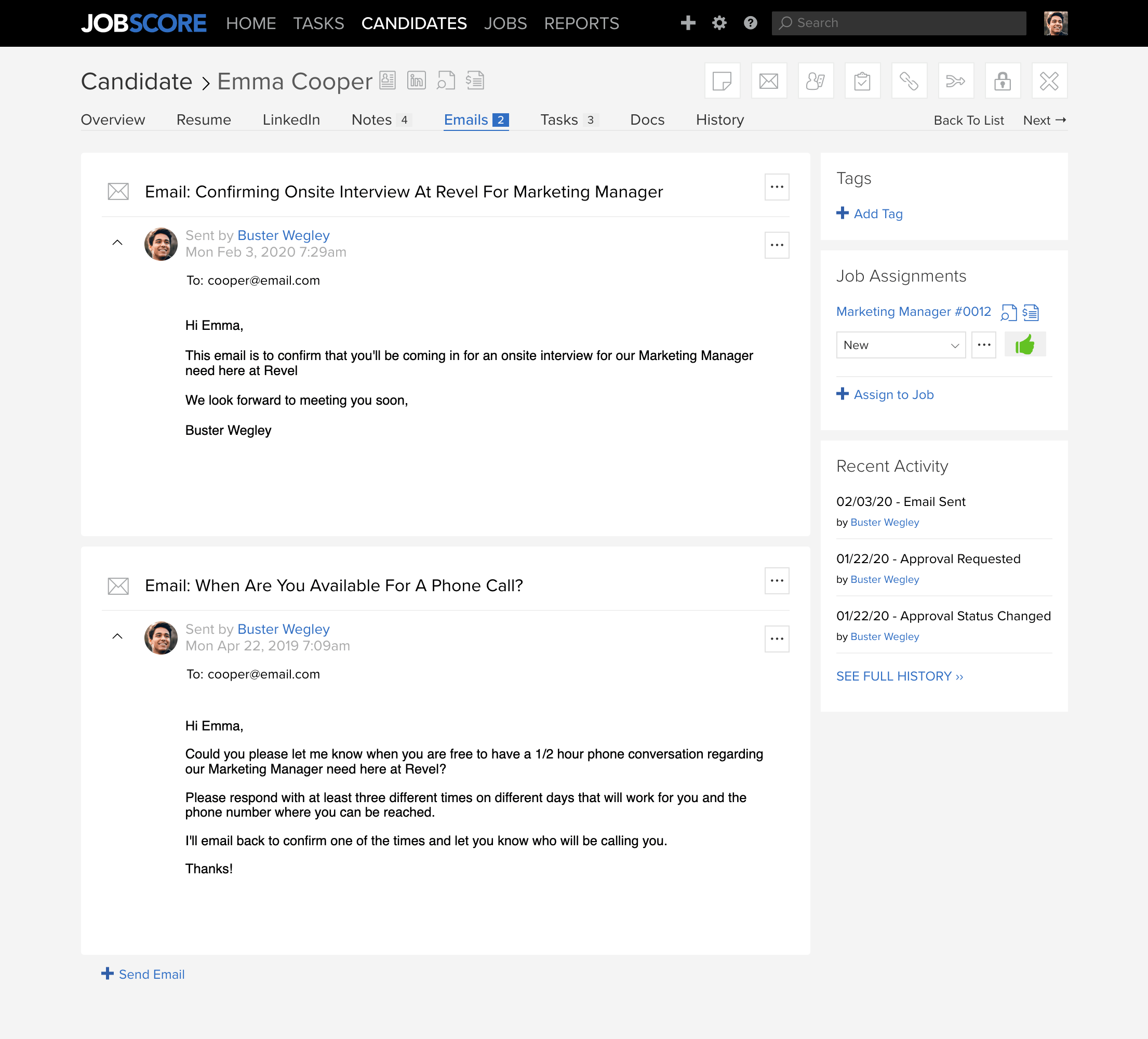Click the Send Email envelope toolbar icon
The width and height of the screenshot is (1148, 1039).
[x=769, y=81]
